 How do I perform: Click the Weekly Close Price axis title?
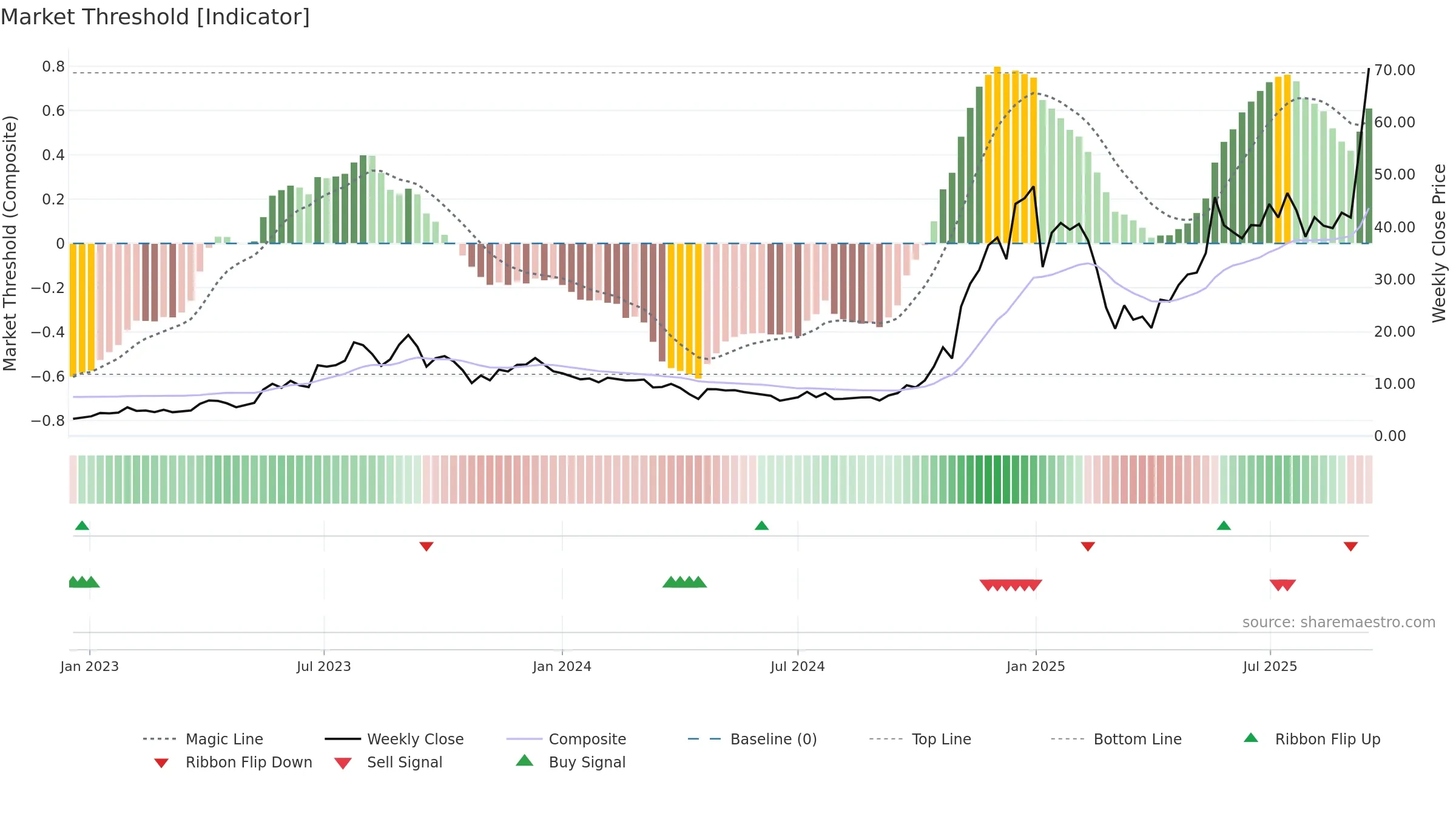coord(1439,243)
